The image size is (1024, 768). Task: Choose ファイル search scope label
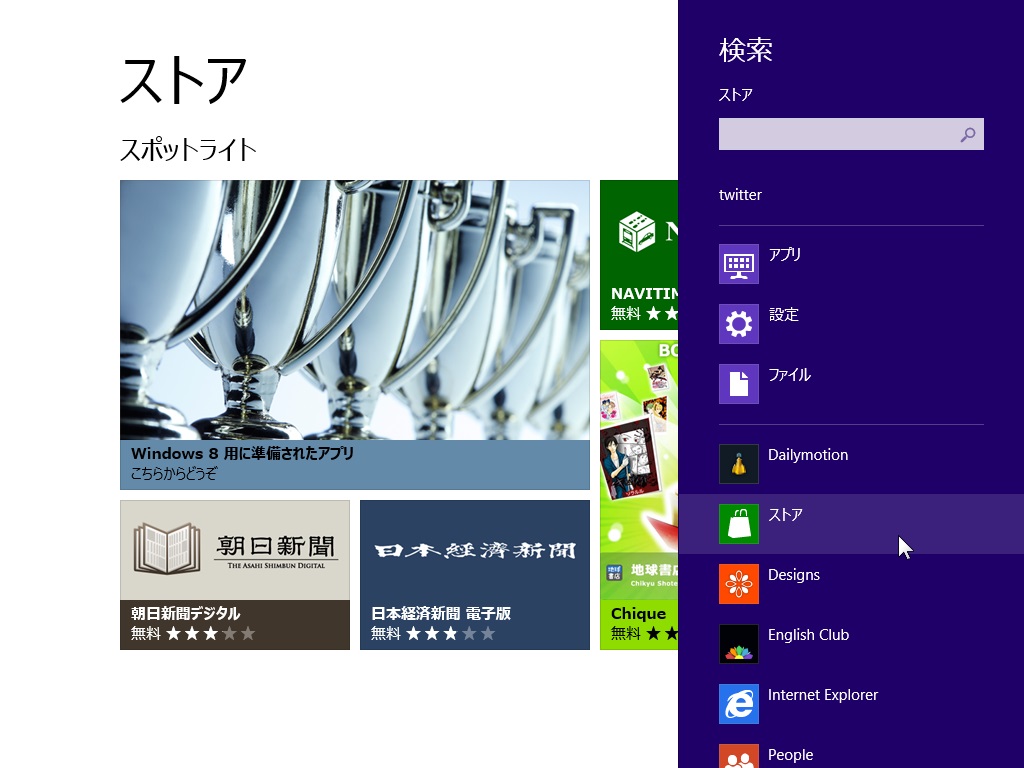[789, 375]
